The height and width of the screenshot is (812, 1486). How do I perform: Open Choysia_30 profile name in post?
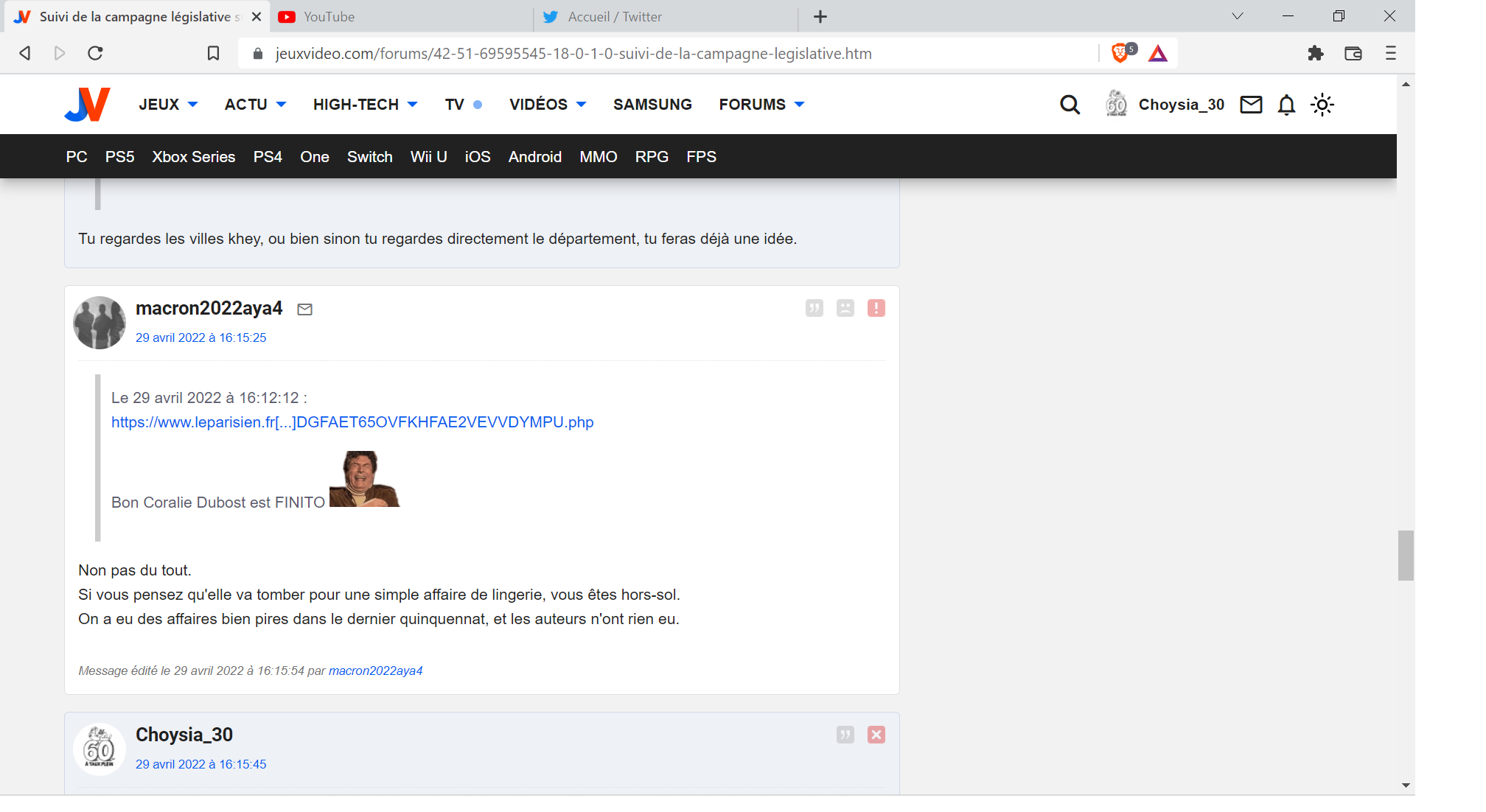[184, 735]
